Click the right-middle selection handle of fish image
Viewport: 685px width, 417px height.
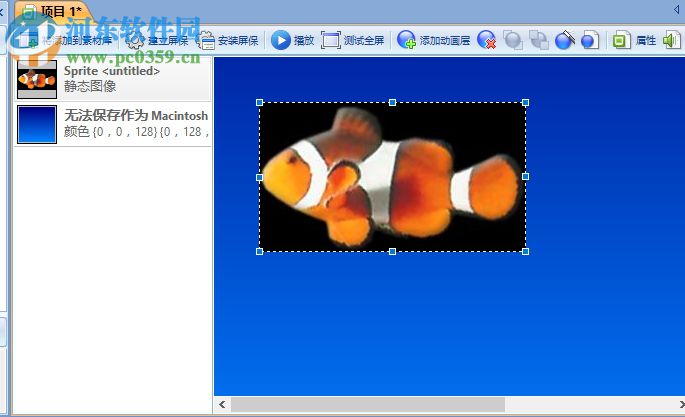tap(526, 176)
